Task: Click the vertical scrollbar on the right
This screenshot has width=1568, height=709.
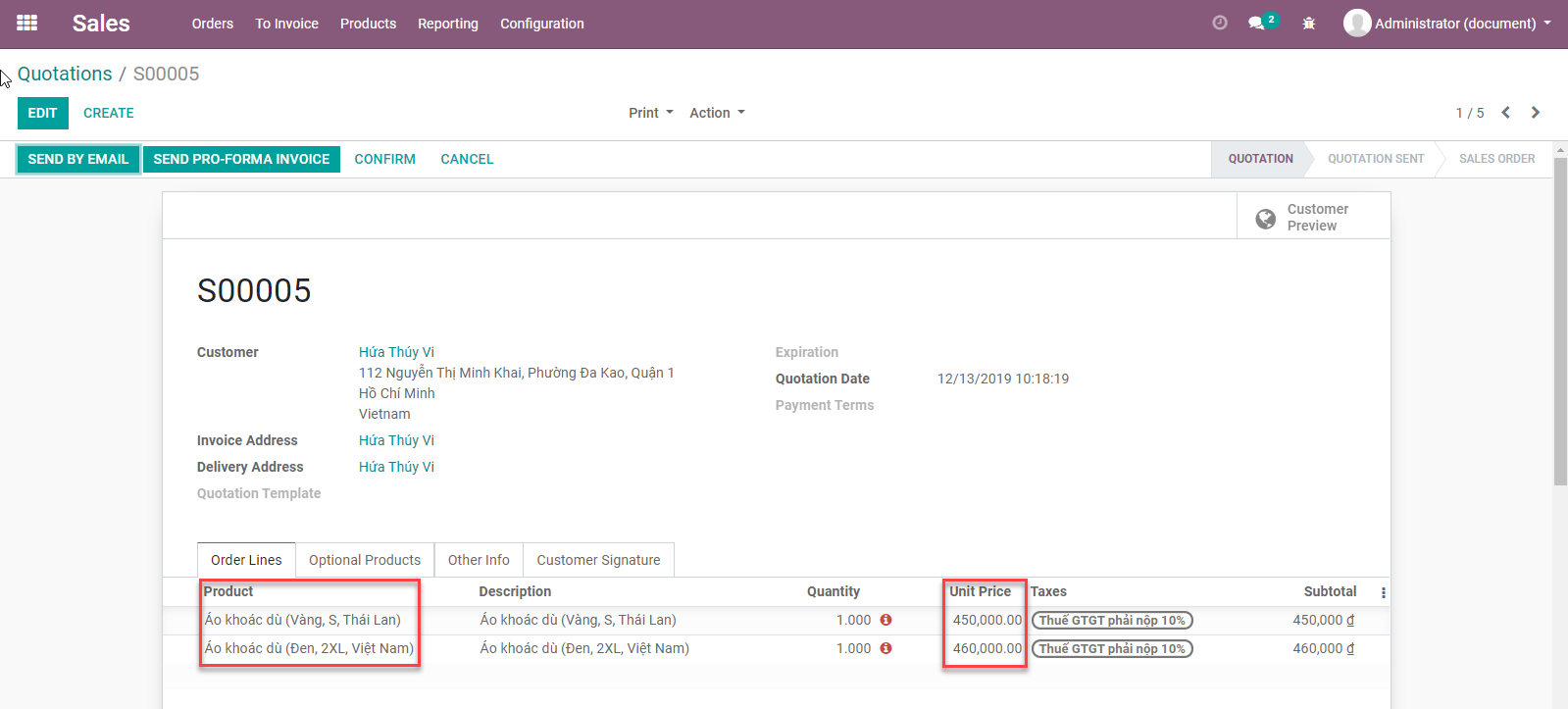Action: 1560,324
